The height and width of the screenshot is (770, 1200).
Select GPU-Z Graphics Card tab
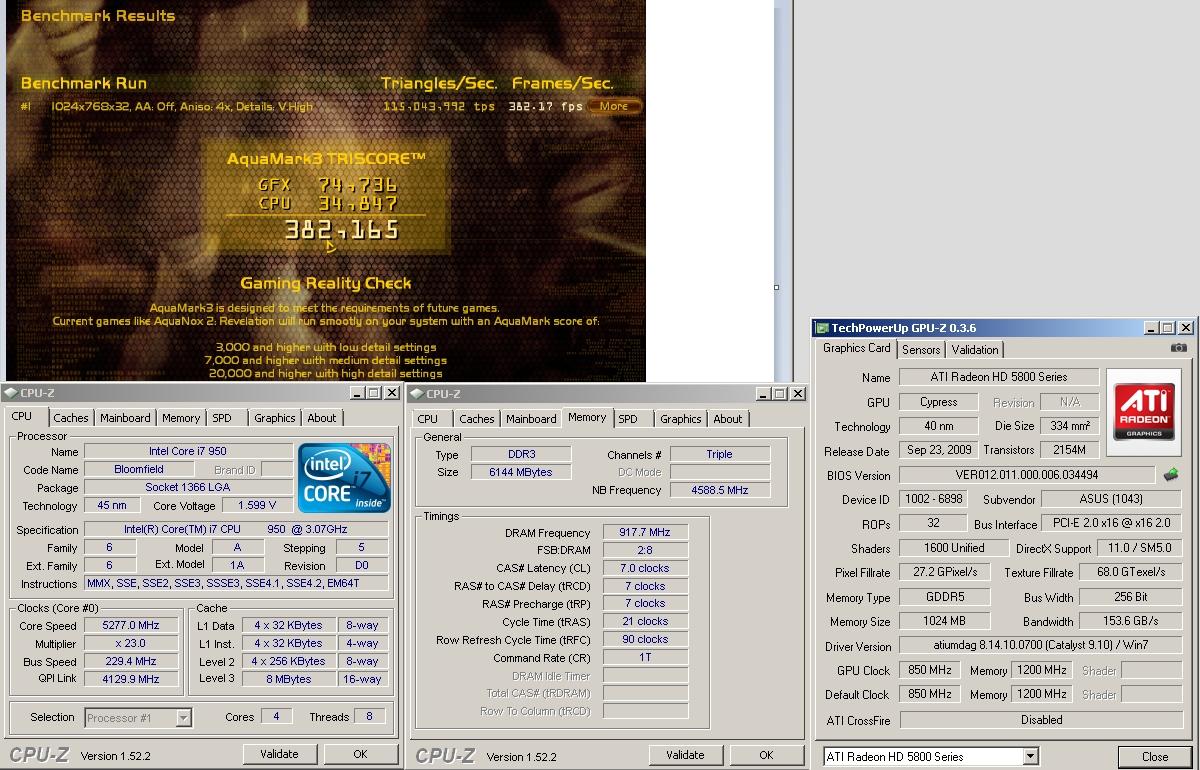click(857, 348)
